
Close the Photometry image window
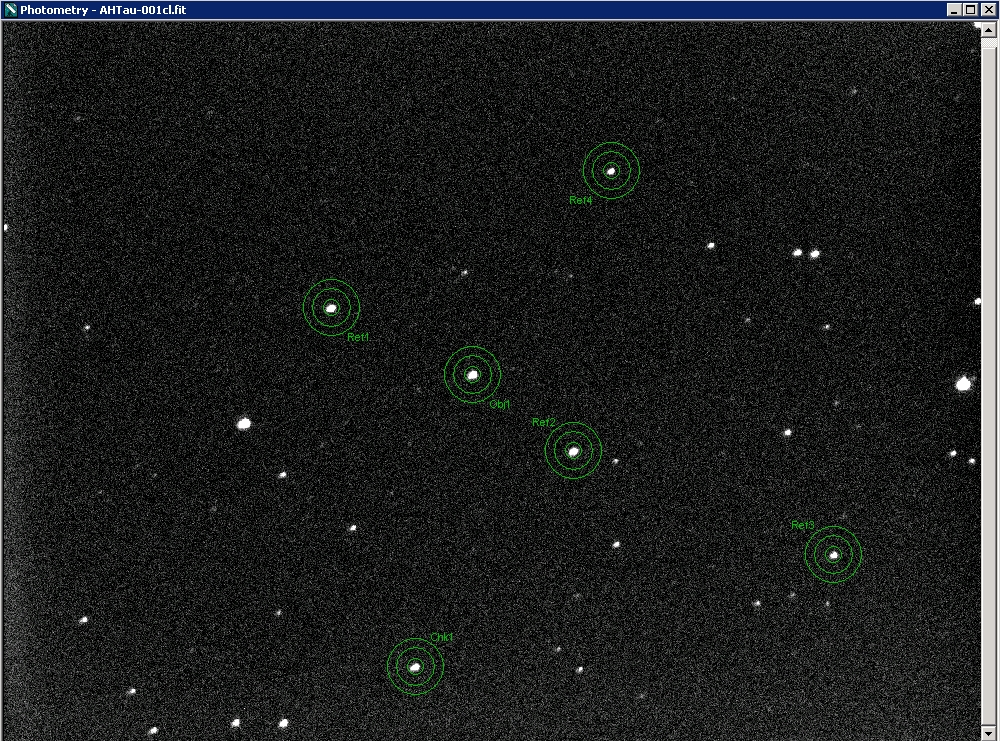click(987, 10)
